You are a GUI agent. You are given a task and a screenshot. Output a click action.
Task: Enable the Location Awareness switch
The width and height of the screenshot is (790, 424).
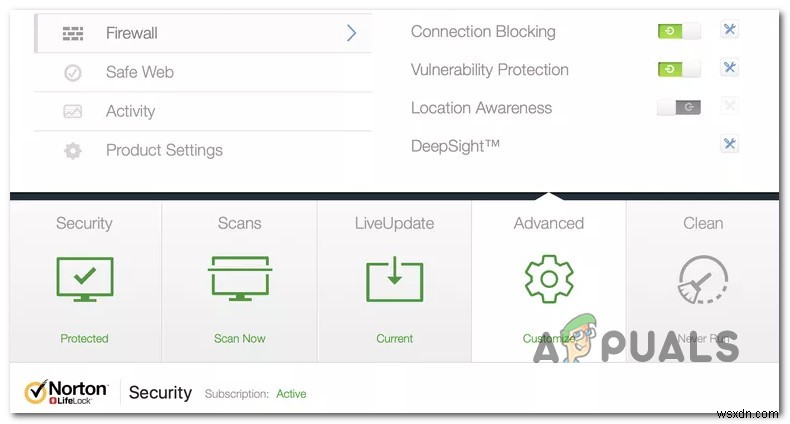679,107
